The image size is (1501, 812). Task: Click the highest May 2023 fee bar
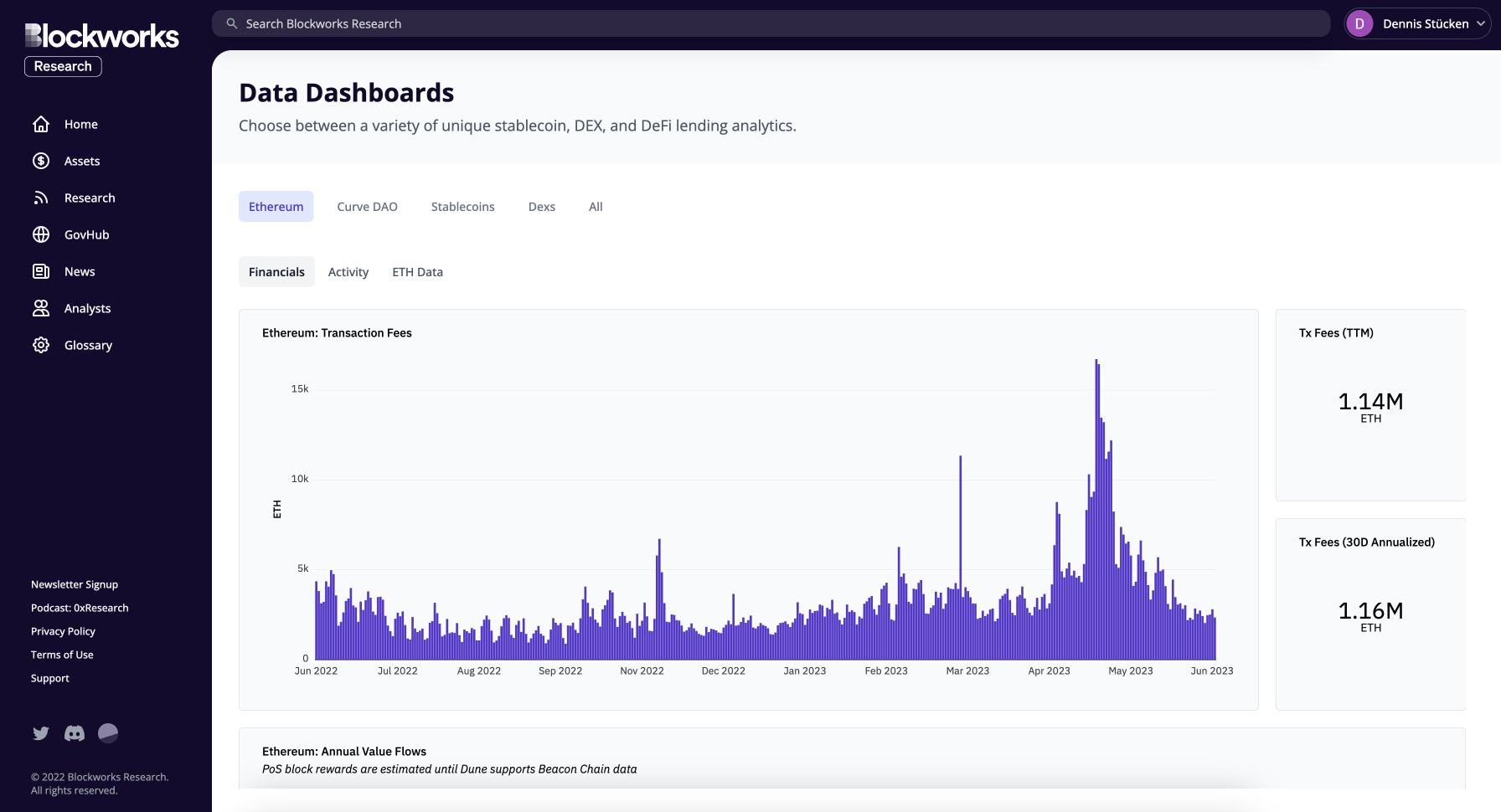(1096, 509)
